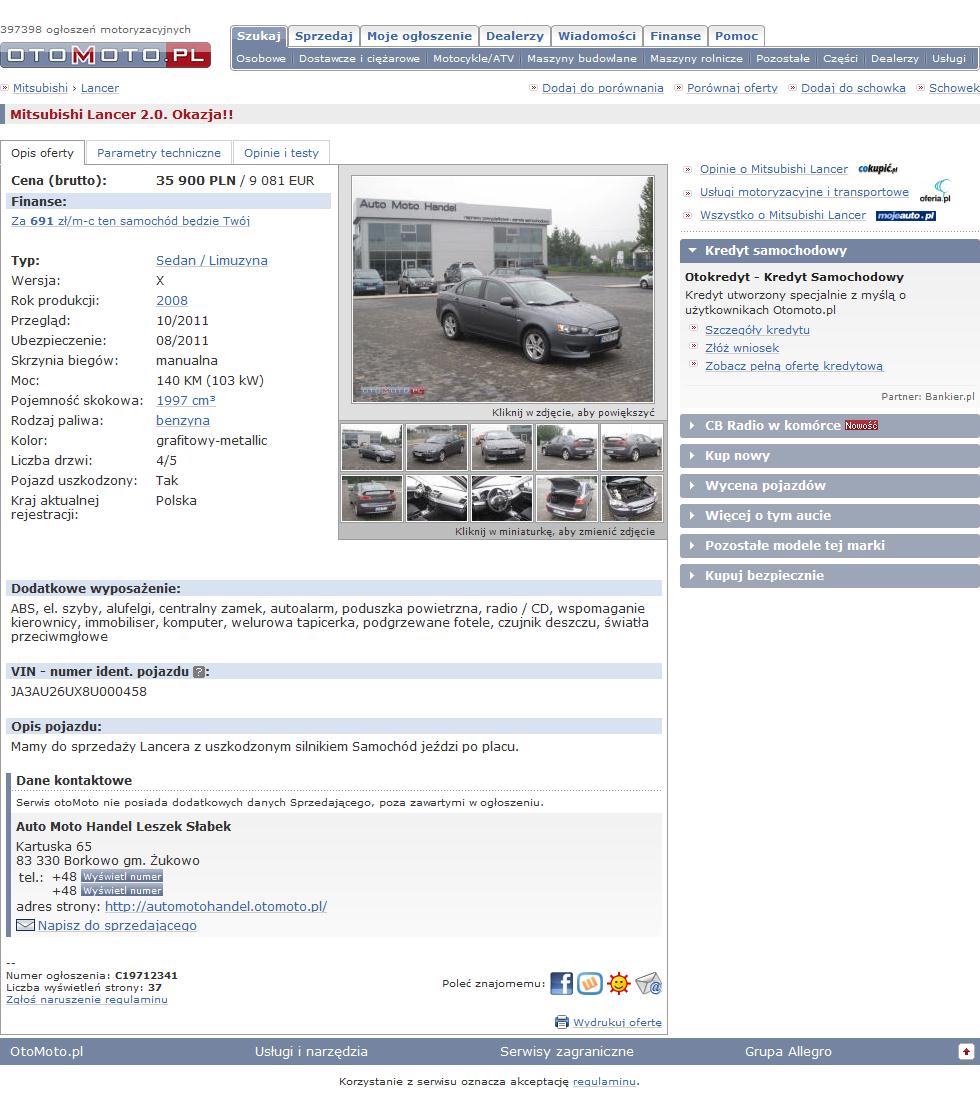This screenshot has width=980, height=1107.
Task: Switch to the Parametry techniczne tab
Action: click(159, 153)
